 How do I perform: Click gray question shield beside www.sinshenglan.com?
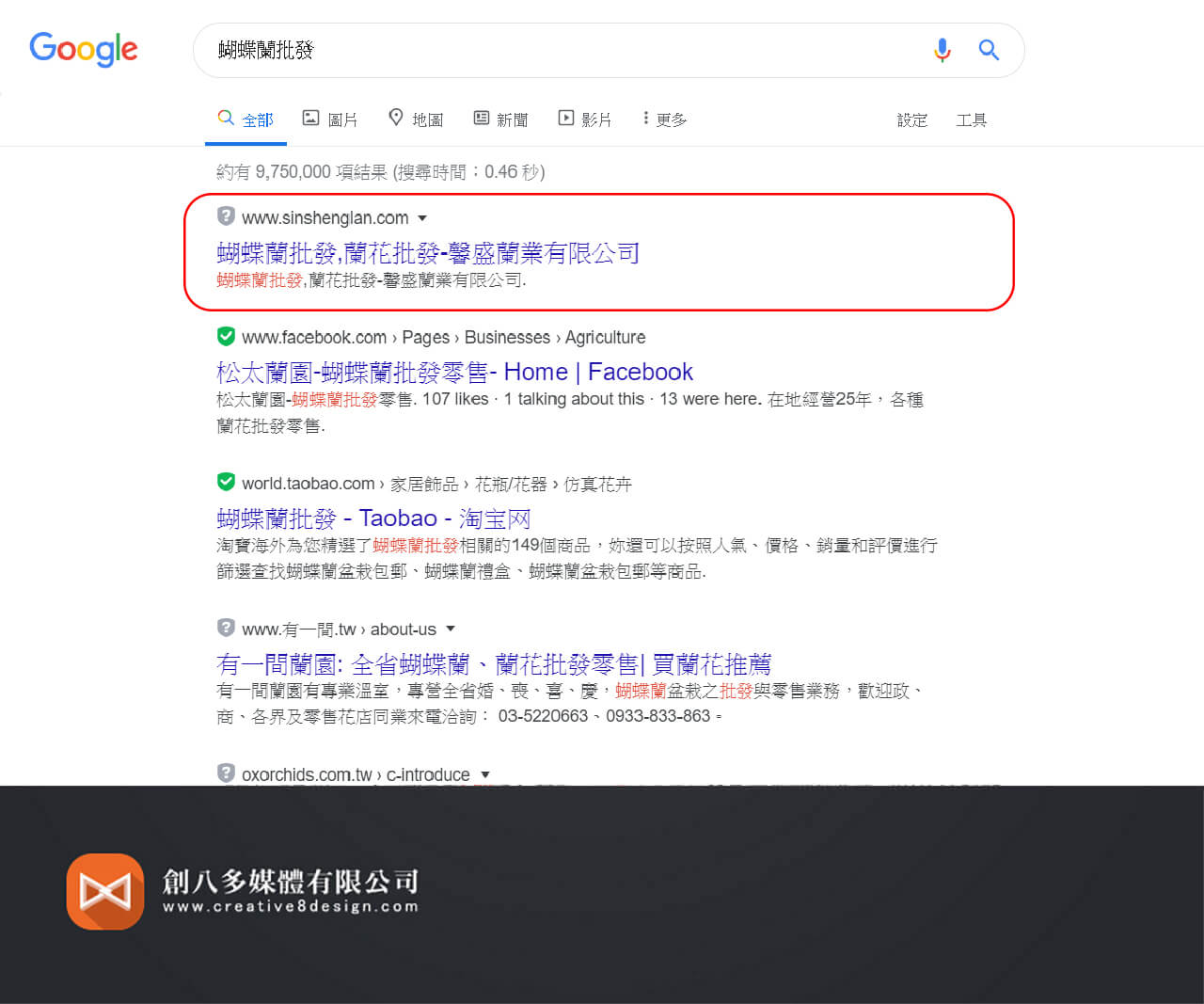point(226,216)
